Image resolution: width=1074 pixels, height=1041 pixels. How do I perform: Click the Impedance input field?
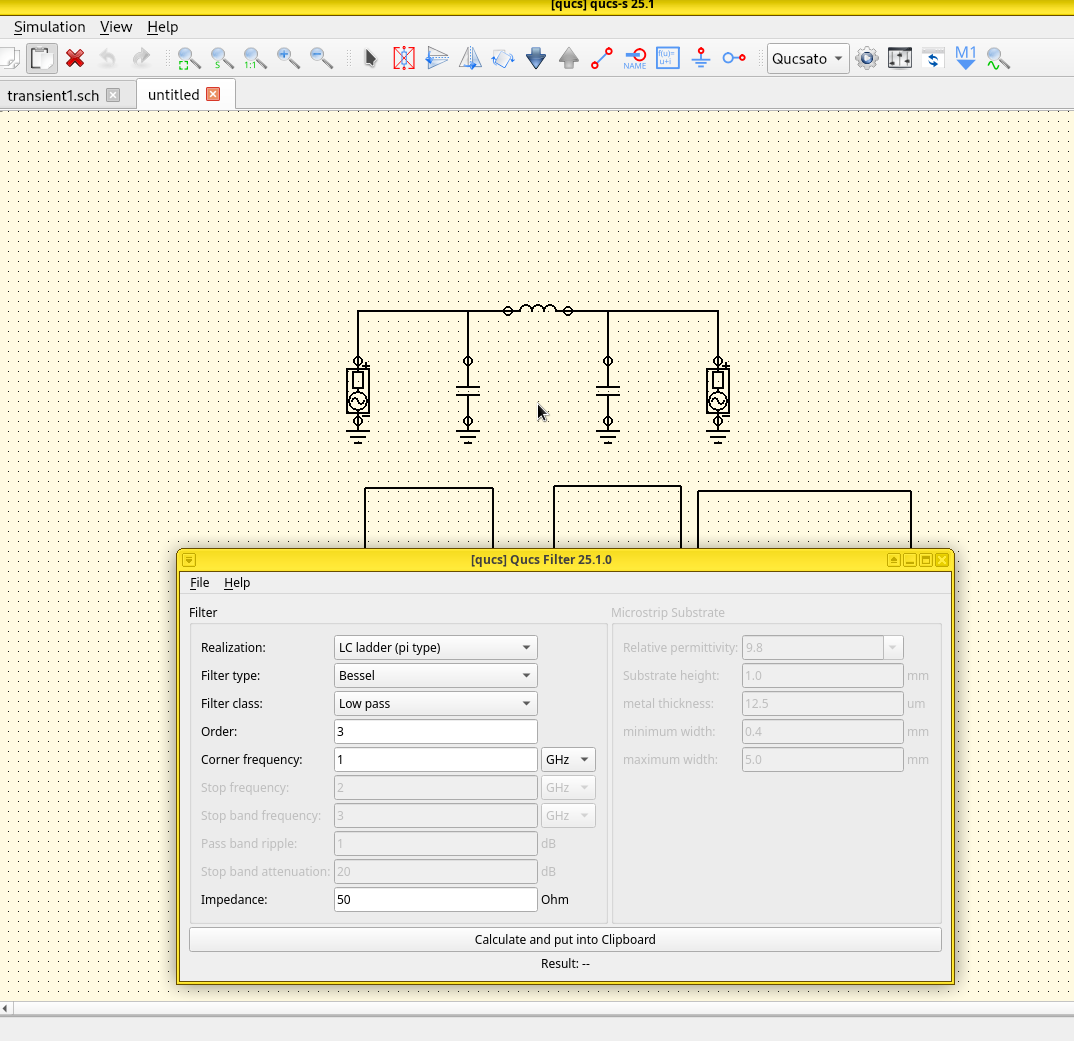435,899
